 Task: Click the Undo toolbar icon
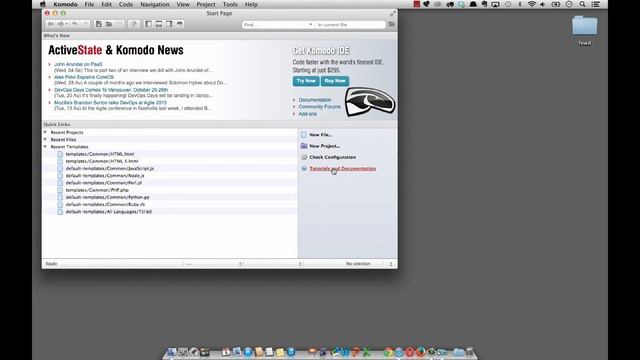[x=75, y=24]
